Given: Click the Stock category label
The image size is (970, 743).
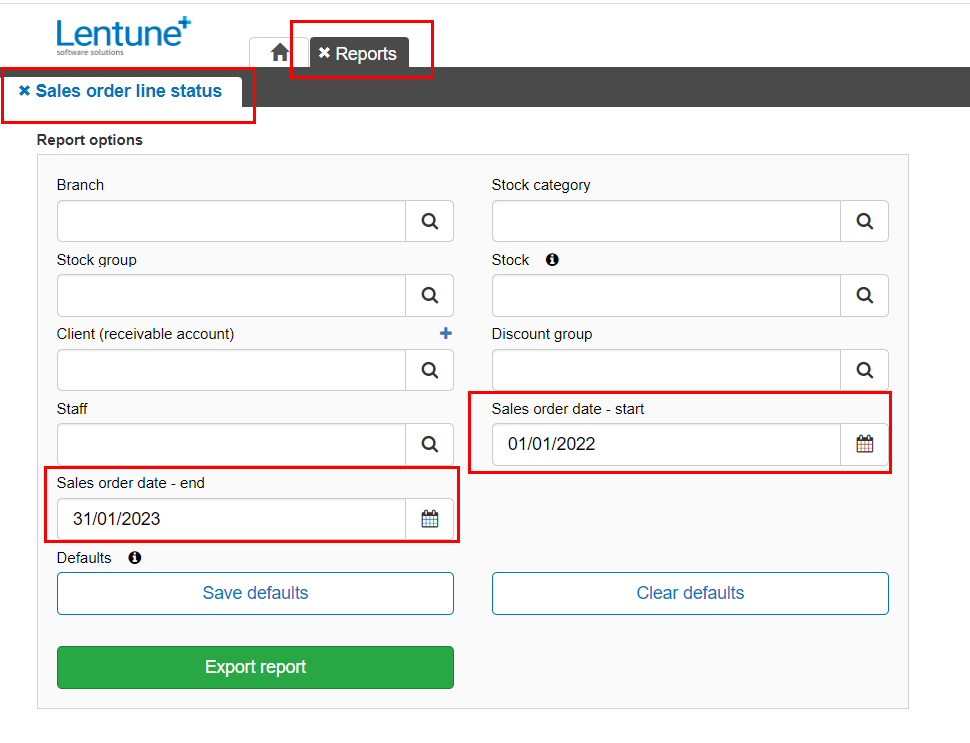Looking at the screenshot, I should point(541,185).
